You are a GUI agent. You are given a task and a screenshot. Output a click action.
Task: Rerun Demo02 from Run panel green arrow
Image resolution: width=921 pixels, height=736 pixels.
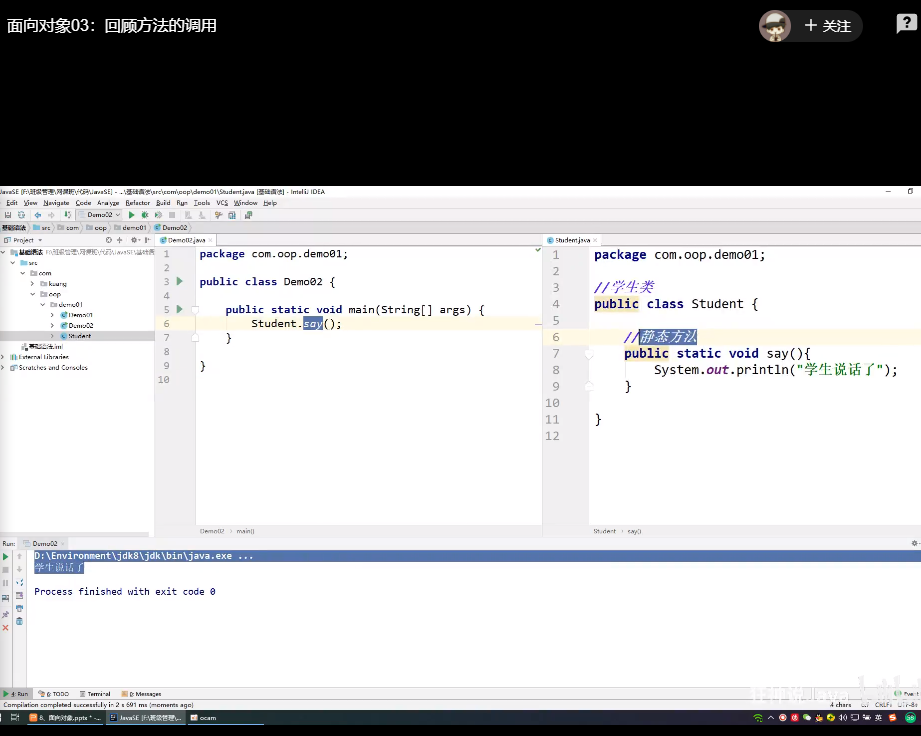5,556
